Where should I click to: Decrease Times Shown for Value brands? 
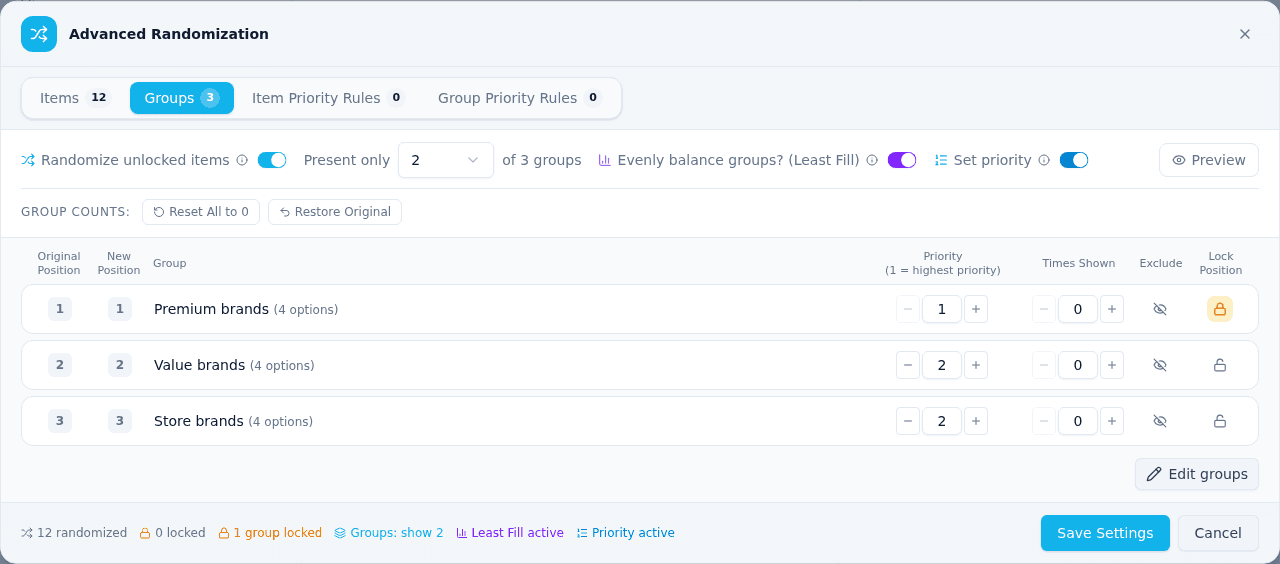1044,365
